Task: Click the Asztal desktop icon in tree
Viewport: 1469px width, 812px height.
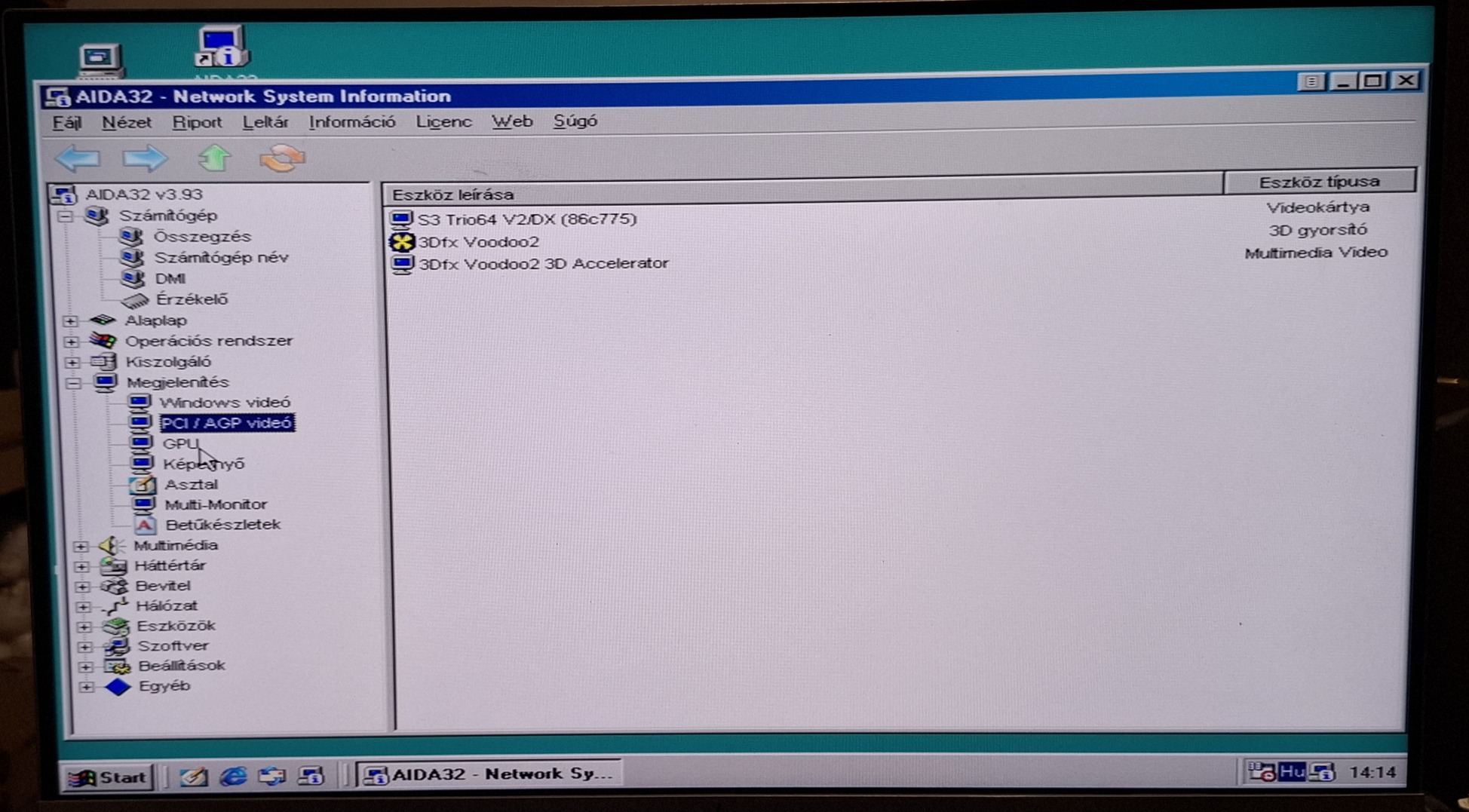Action: click(143, 485)
